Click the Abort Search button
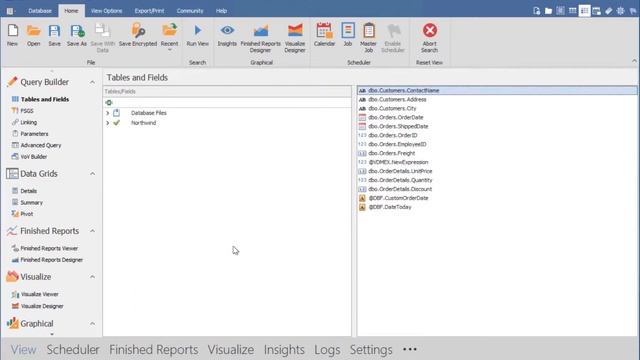Viewport: 640px width, 360px height. [429, 38]
